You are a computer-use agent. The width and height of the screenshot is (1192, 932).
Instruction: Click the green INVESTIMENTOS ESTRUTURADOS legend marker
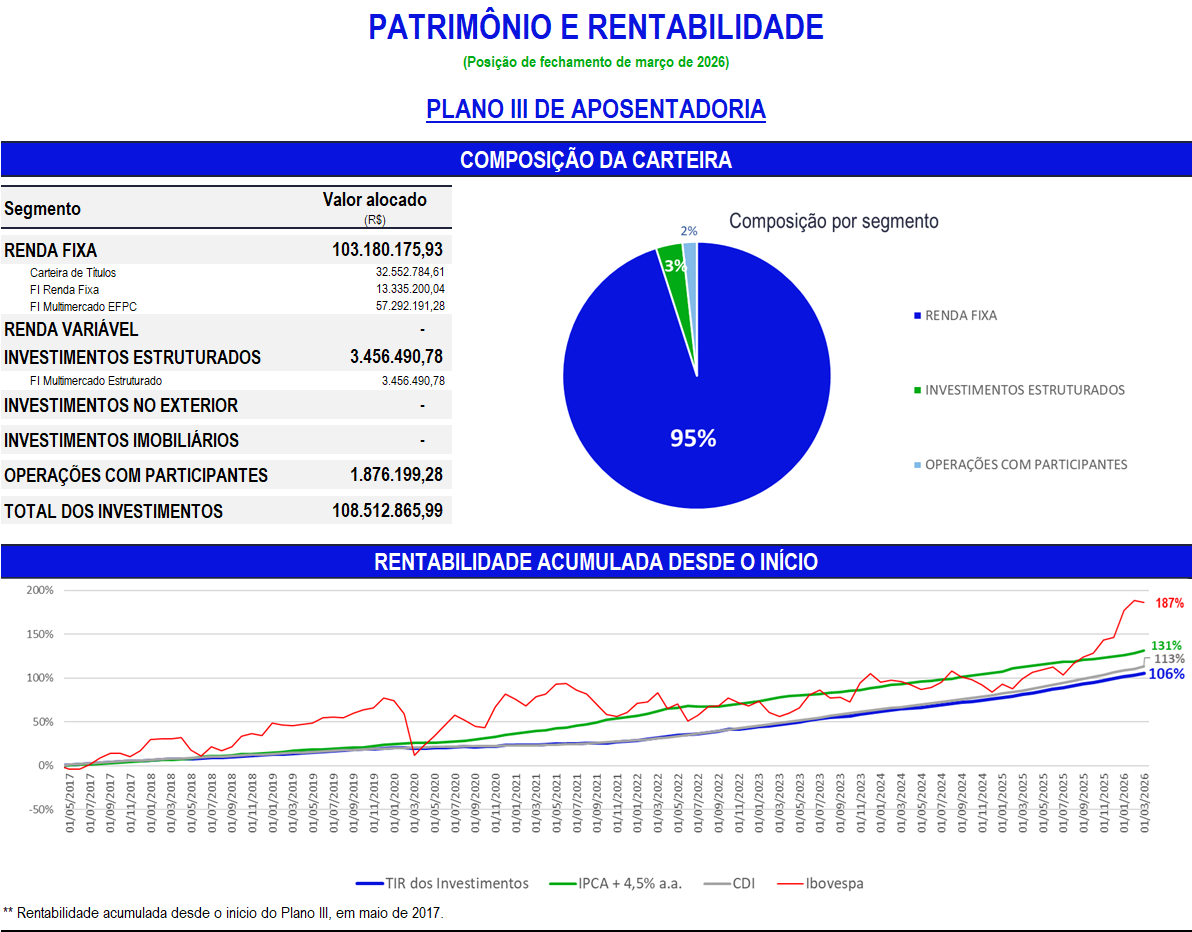pyautogui.click(x=917, y=390)
